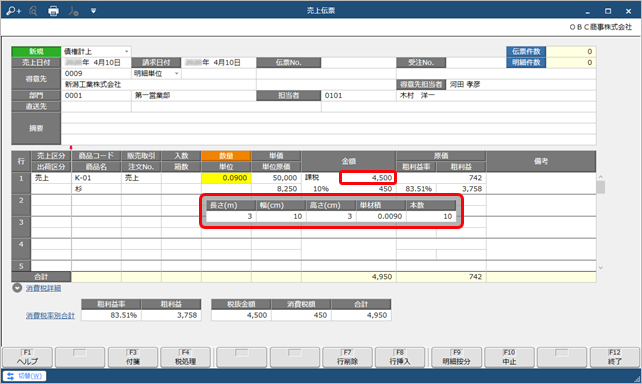Click the F7 行削除 button
642x384 pixels.
[x=347, y=357]
